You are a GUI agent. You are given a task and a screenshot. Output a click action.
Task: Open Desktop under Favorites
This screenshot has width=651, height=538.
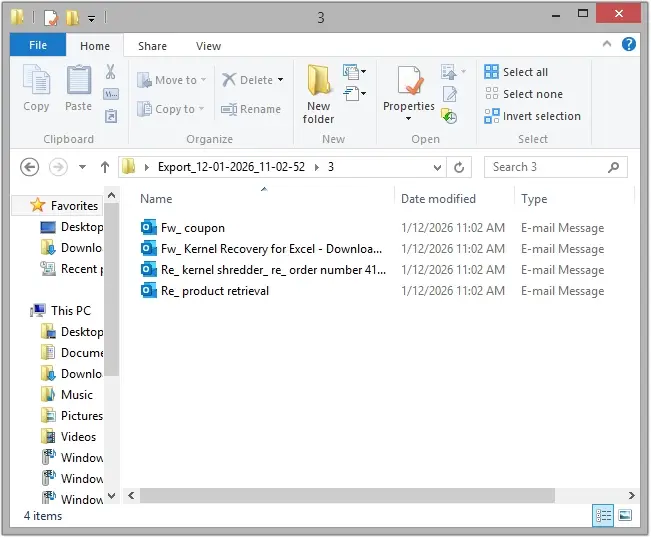tap(72, 227)
